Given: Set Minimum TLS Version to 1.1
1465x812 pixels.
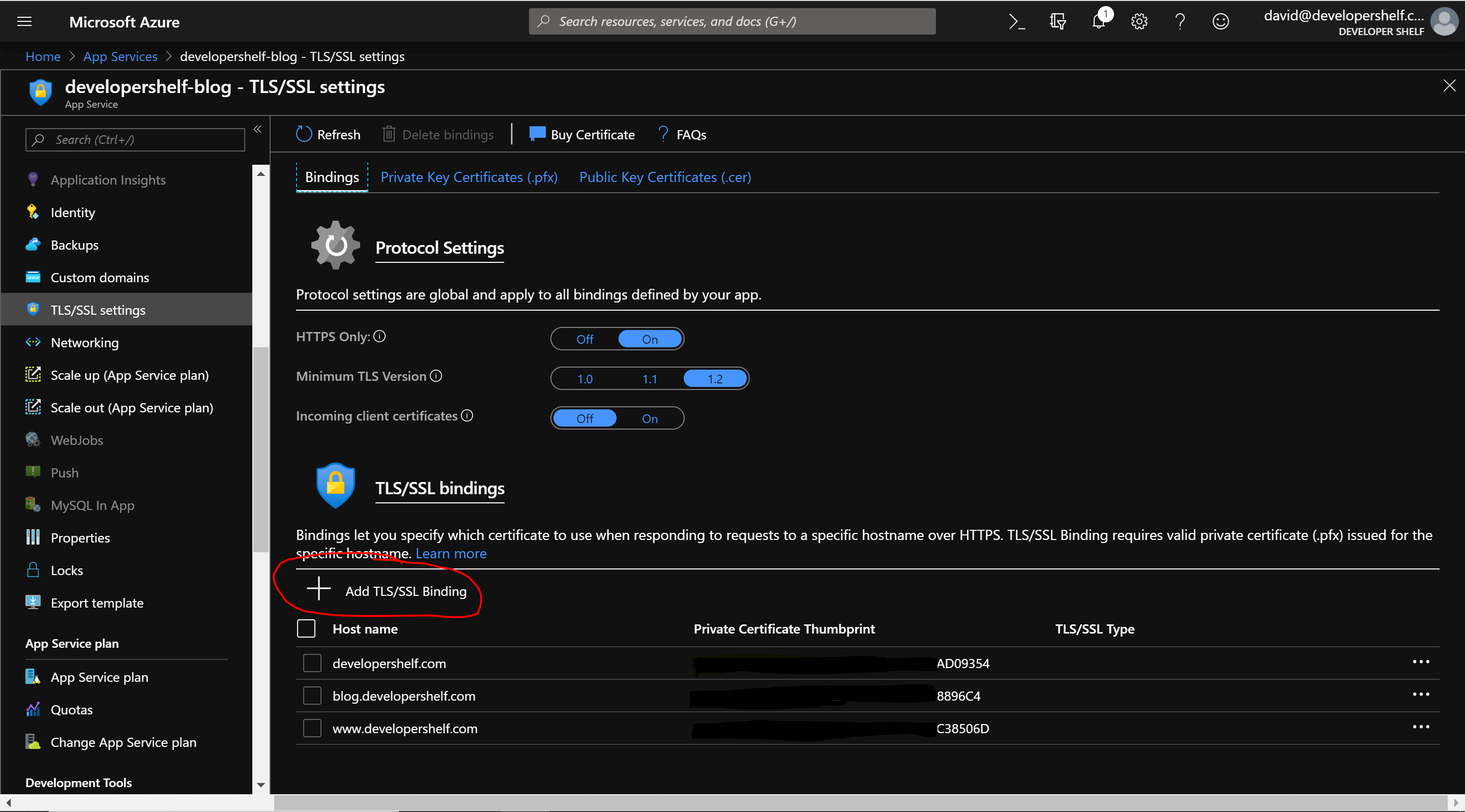Looking at the screenshot, I should pyautogui.click(x=650, y=379).
